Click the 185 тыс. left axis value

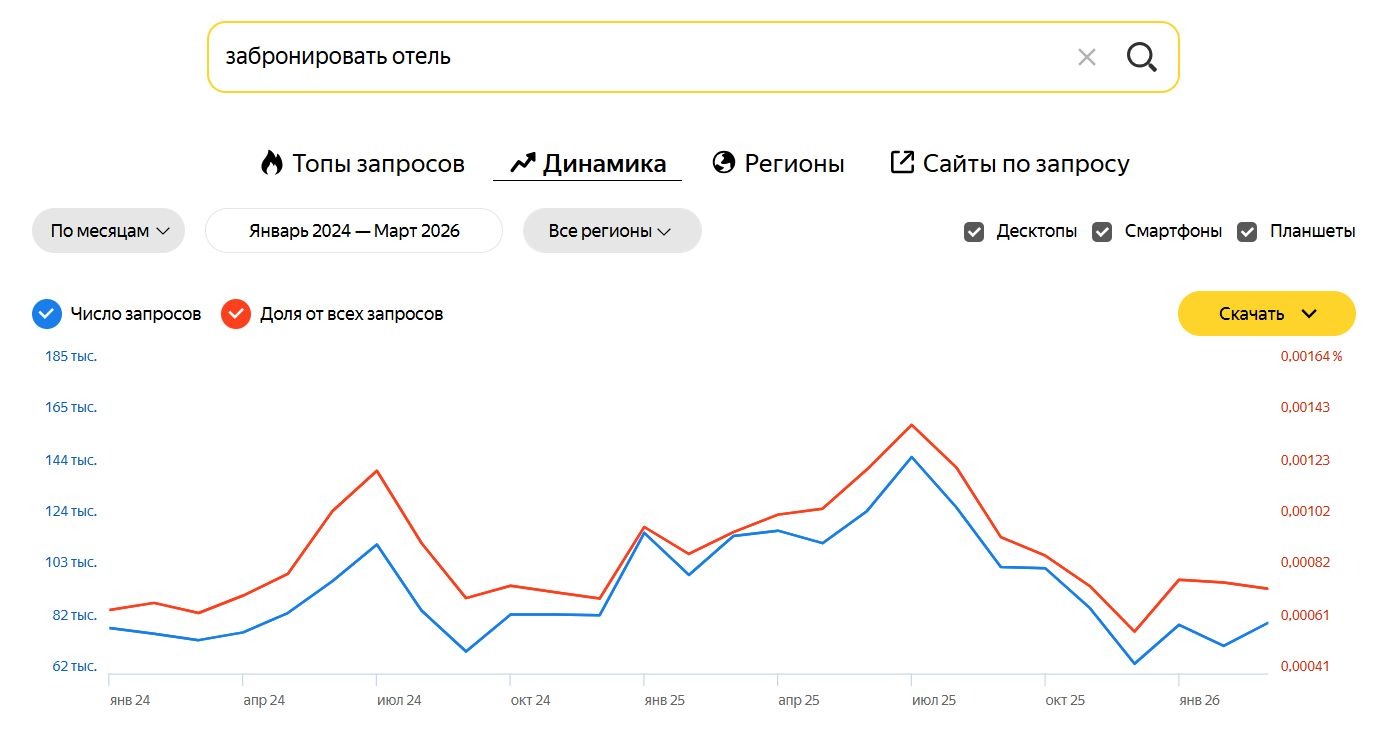click(x=71, y=356)
